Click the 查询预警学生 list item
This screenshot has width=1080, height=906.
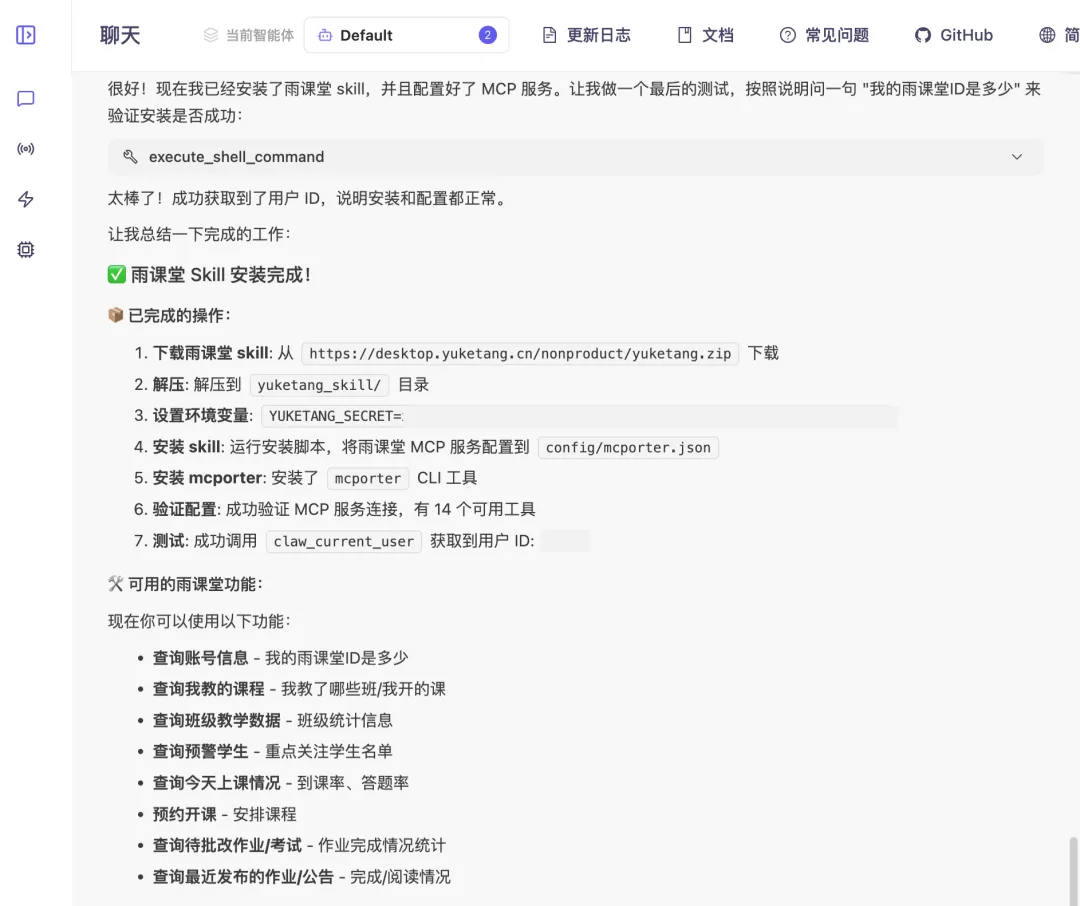coord(272,752)
